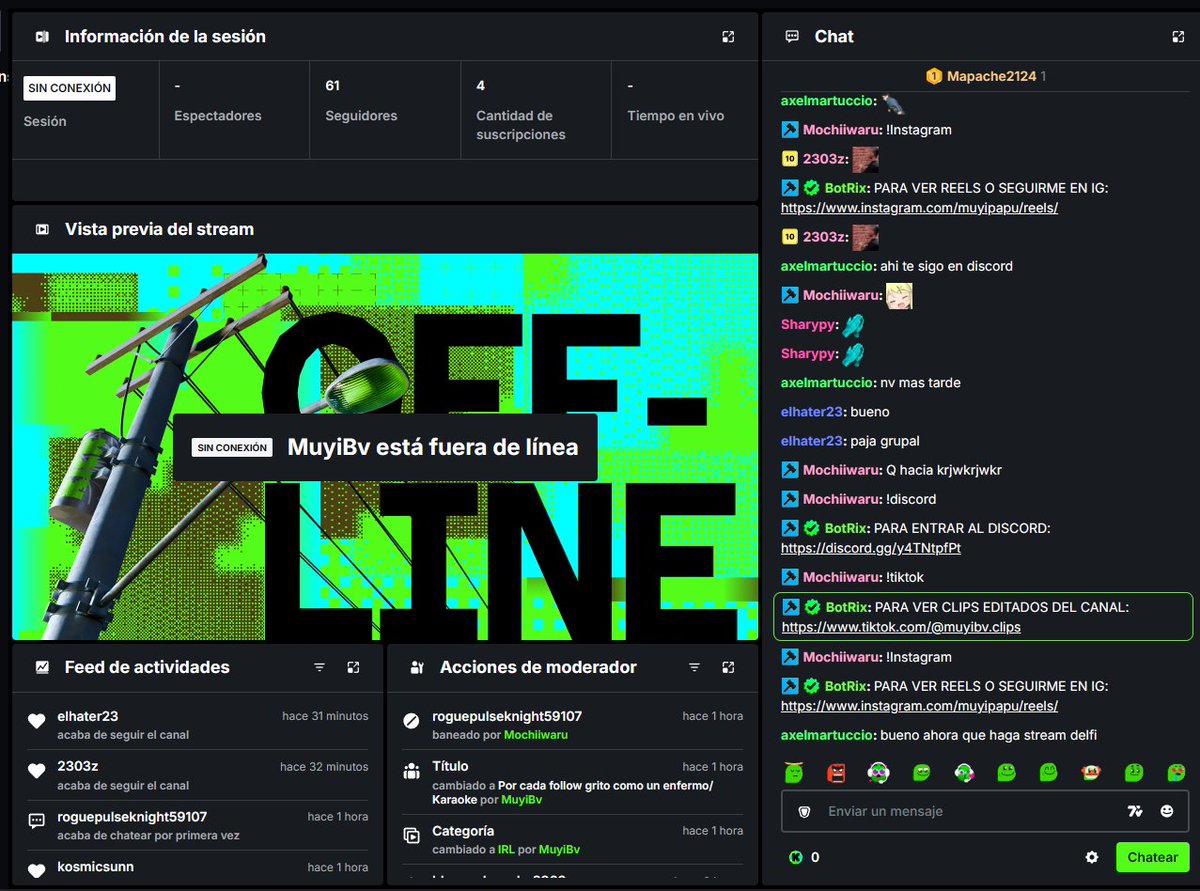Click the shield icon in message box

pos(805,811)
